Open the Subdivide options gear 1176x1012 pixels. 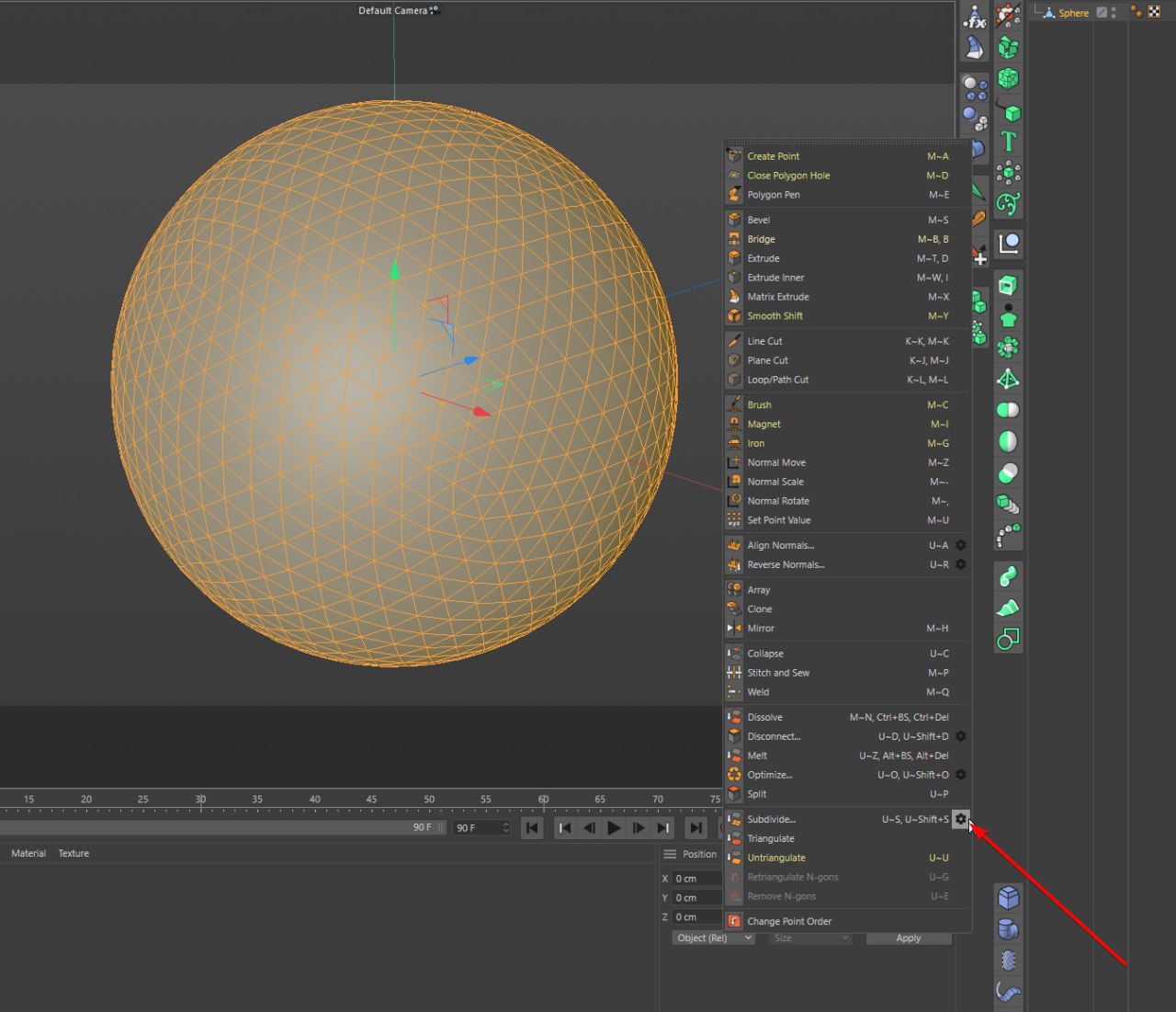(x=960, y=819)
